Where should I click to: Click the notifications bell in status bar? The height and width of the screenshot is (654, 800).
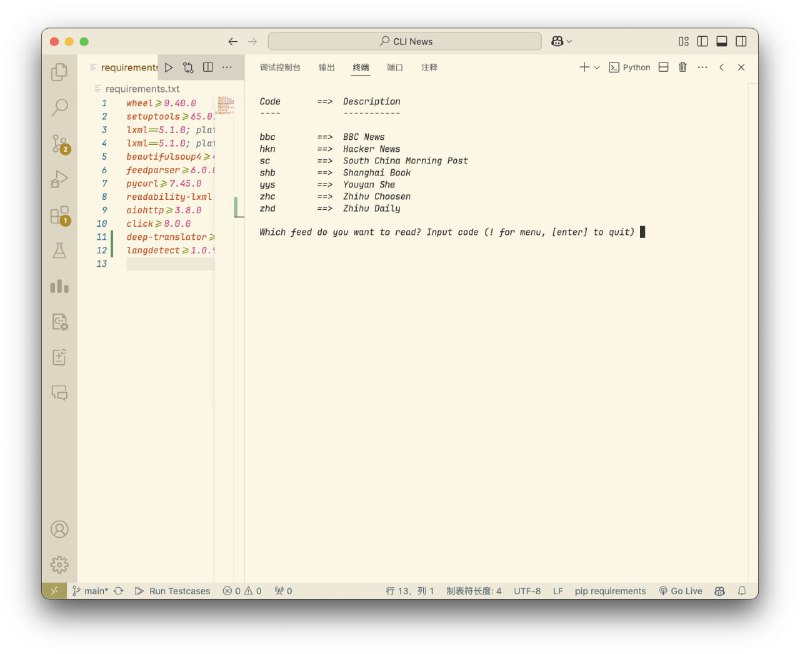(x=742, y=591)
